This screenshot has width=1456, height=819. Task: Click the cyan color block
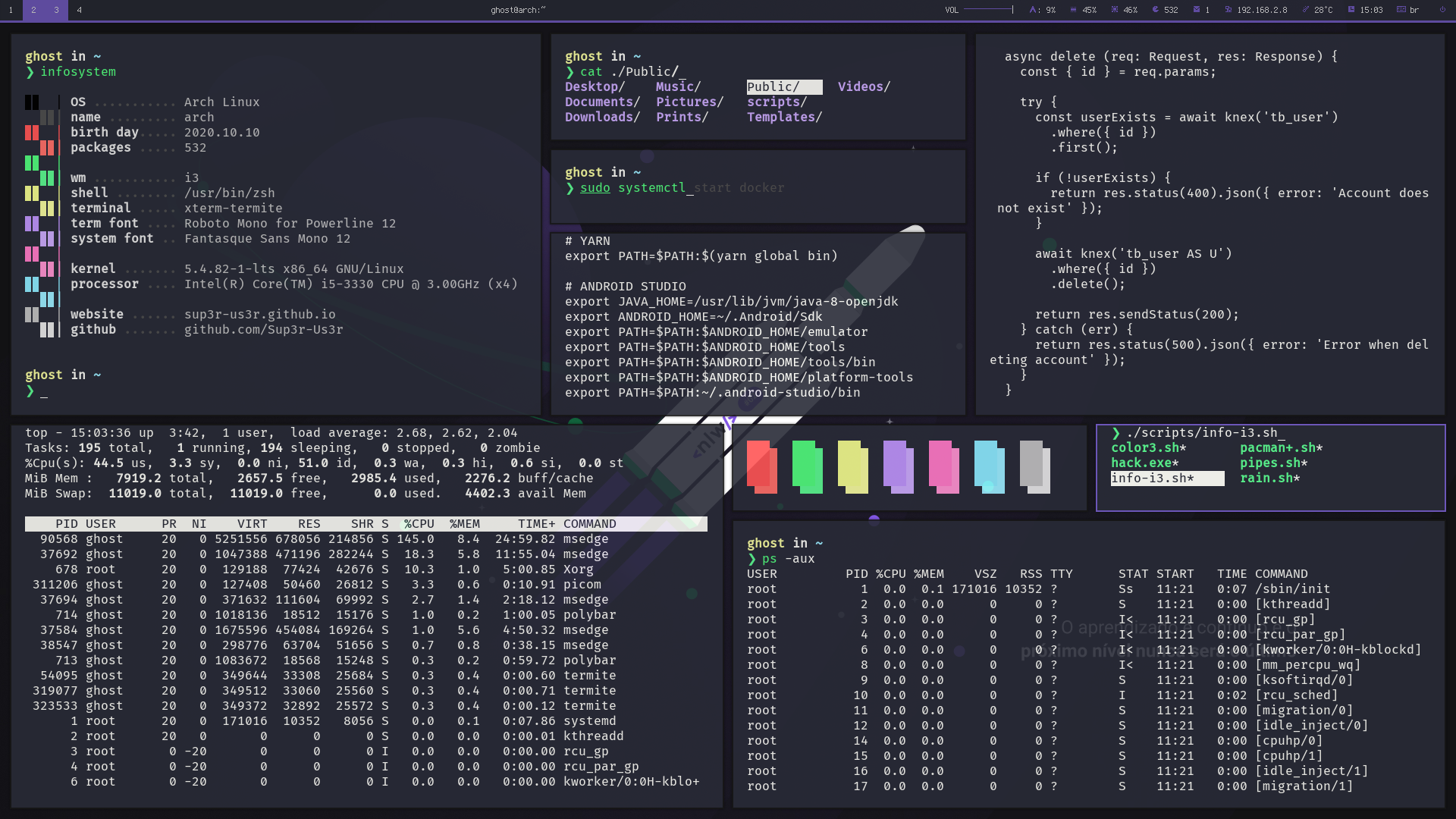tap(990, 467)
